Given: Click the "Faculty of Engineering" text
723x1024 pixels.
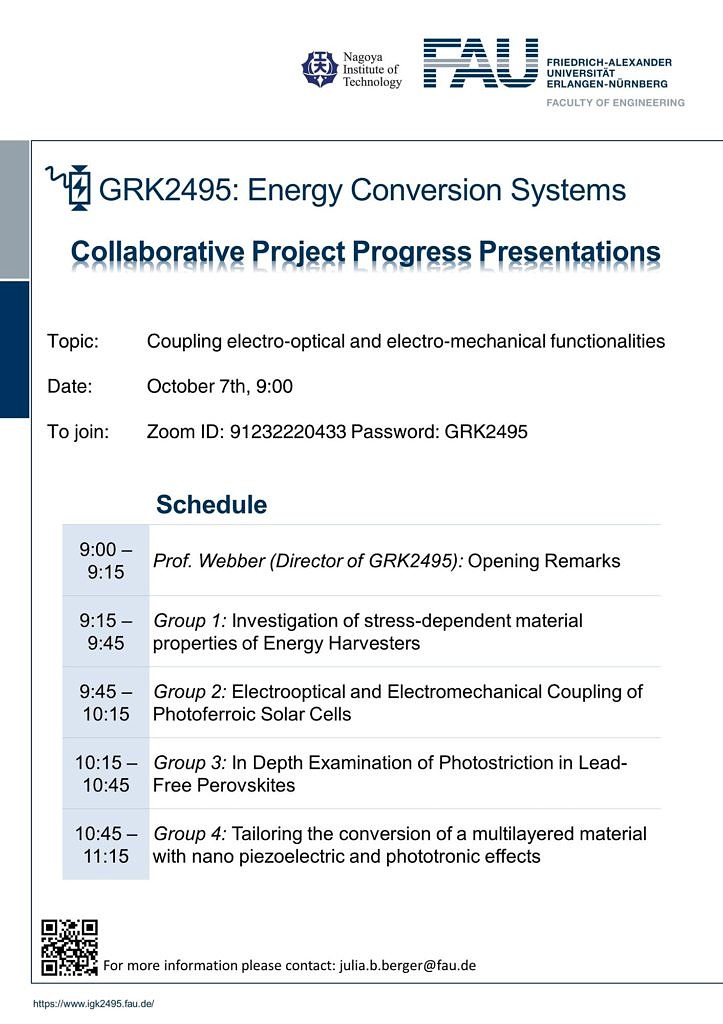Looking at the screenshot, I should pos(615,103).
